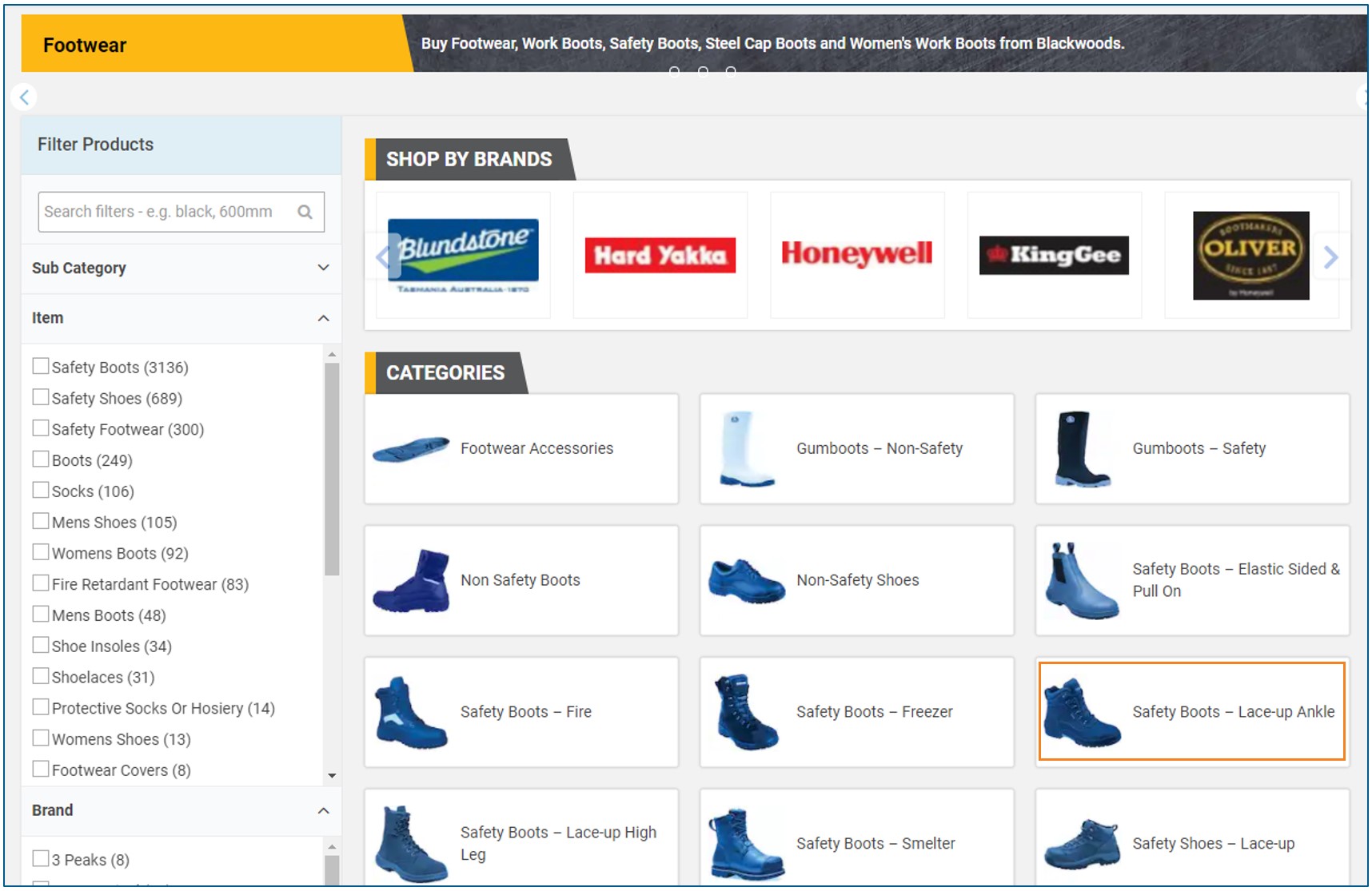Collapse the Brand filter section

tap(325, 810)
